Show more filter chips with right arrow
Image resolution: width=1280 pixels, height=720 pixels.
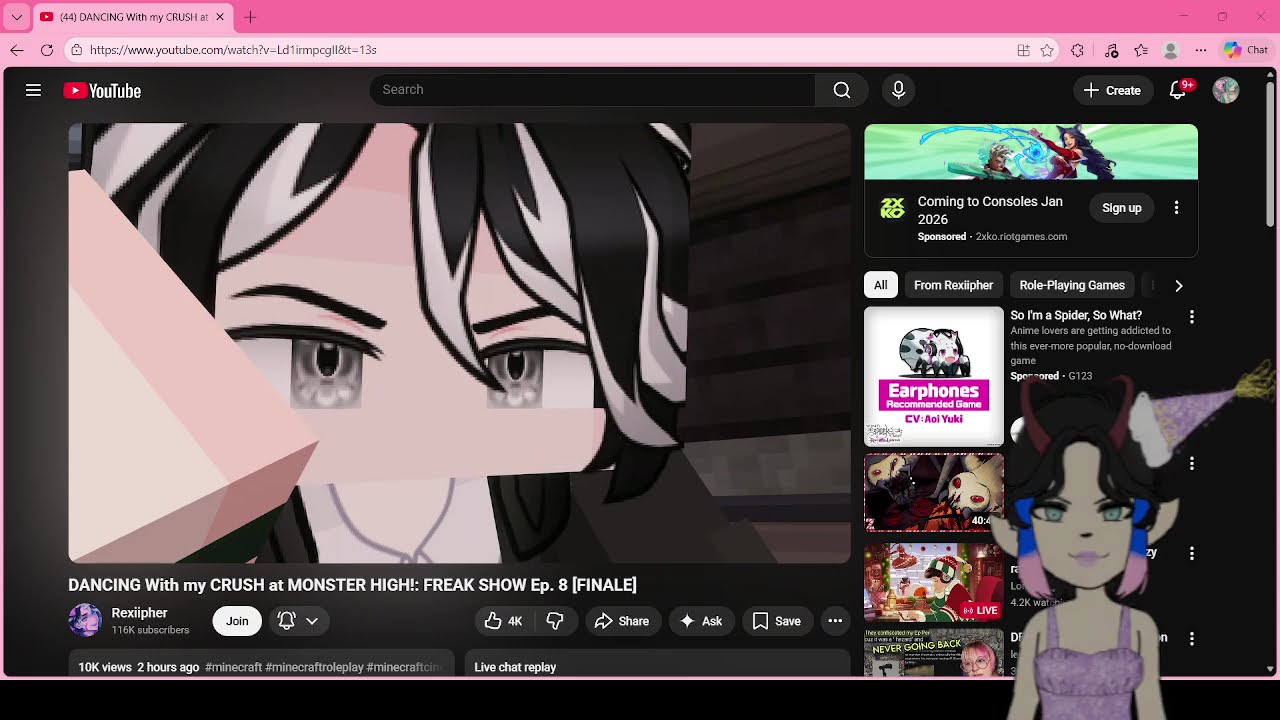pyautogui.click(x=1178, y=286)
